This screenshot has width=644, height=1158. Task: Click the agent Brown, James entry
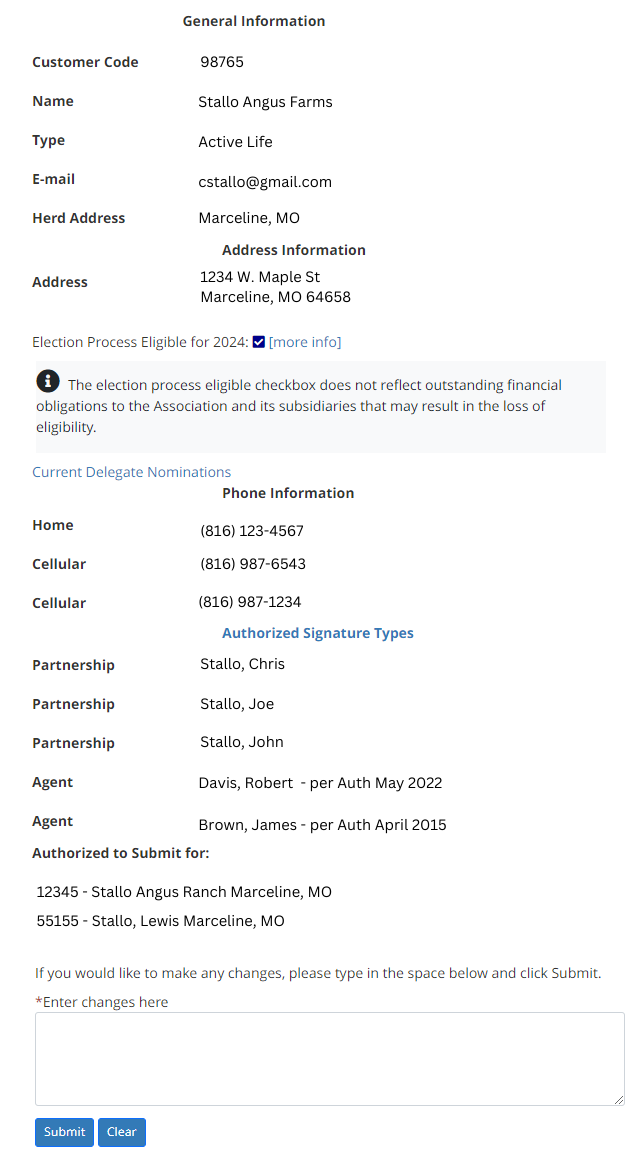pyautogui.click(x=323, y=824)
